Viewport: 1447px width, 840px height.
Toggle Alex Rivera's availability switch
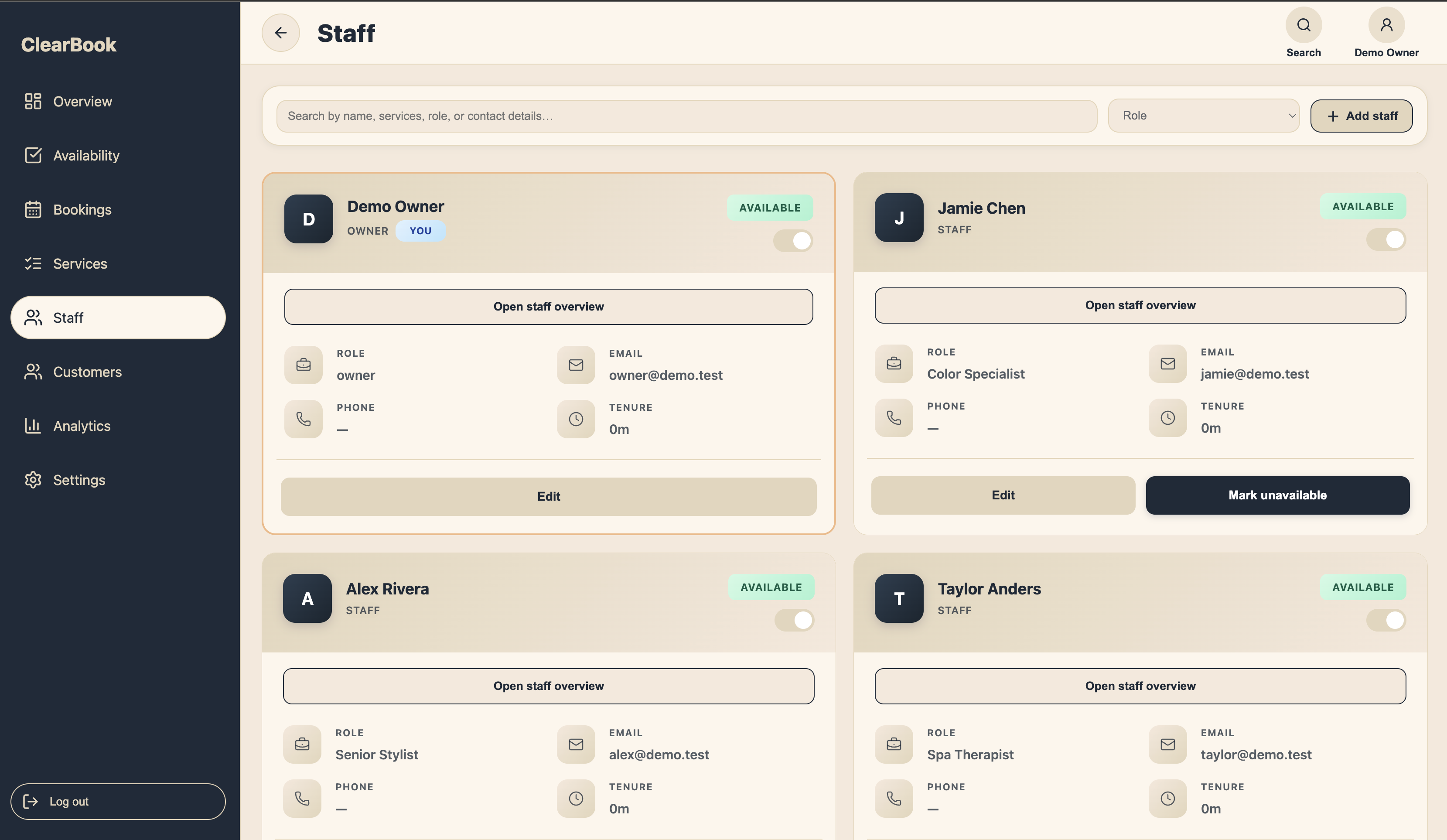(794, 621)
